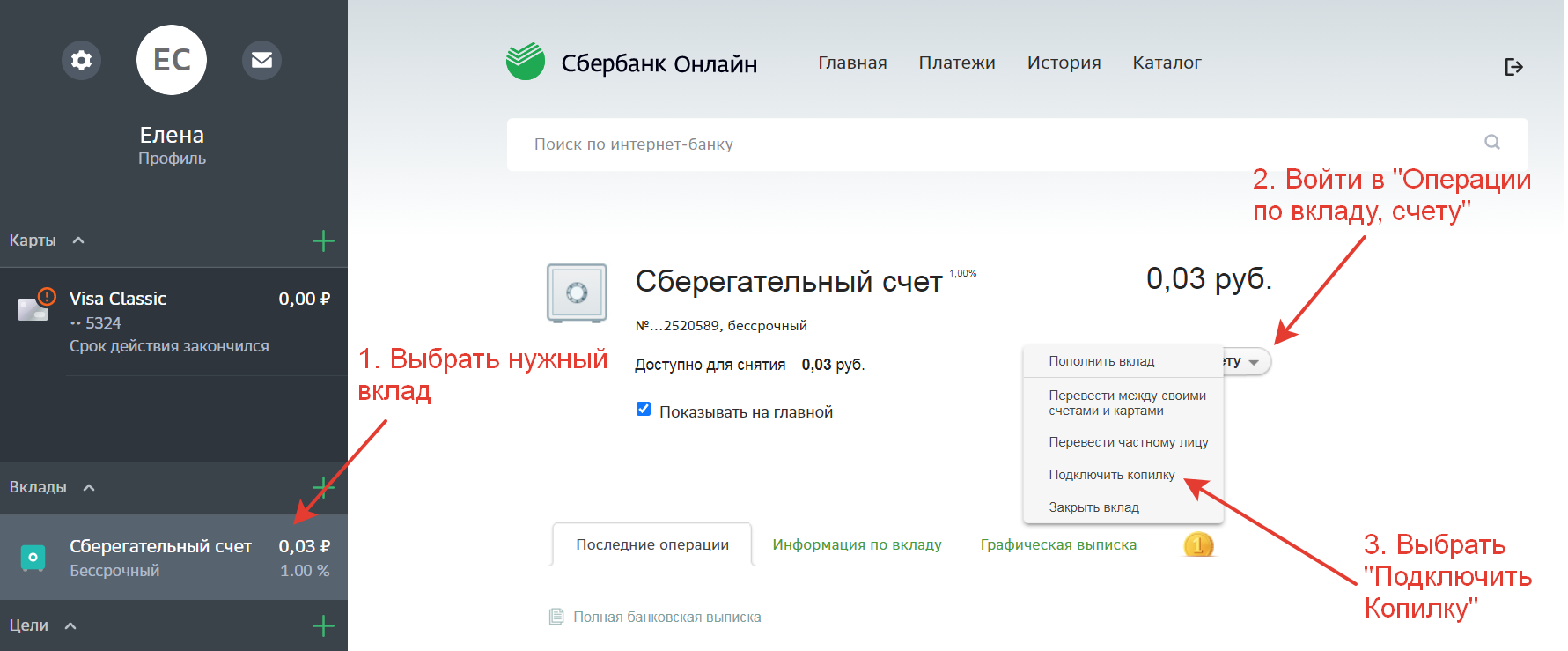Collapse the Вклады section

point(89,487)
